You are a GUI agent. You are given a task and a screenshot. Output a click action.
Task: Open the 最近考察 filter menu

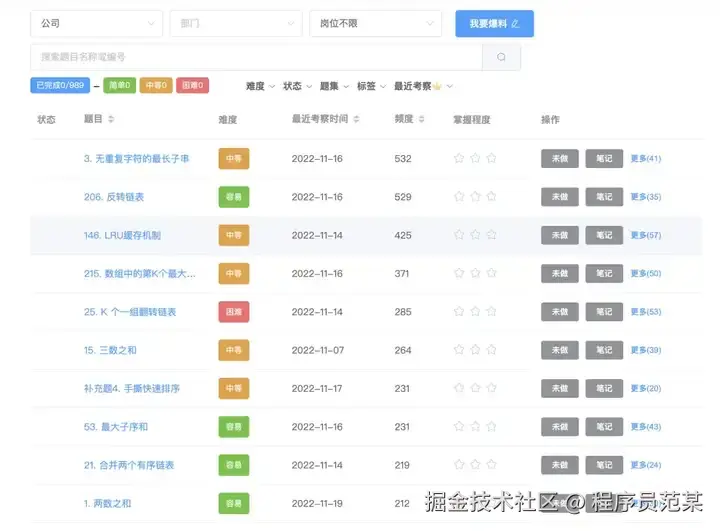click(x=423, y=86)
